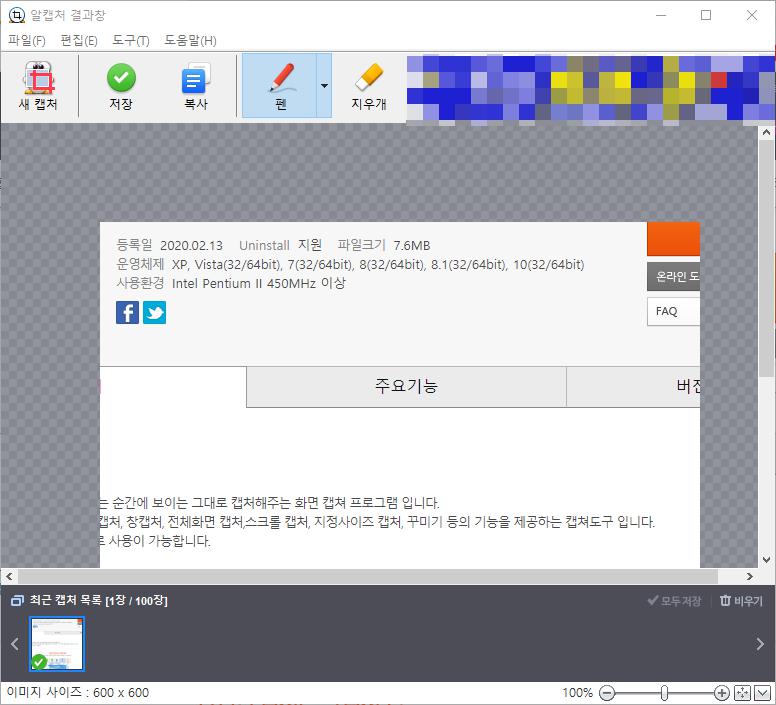Click the 알캡처 app icon in title bar
The image size is (776, 705).
click(x=16, y=15)
